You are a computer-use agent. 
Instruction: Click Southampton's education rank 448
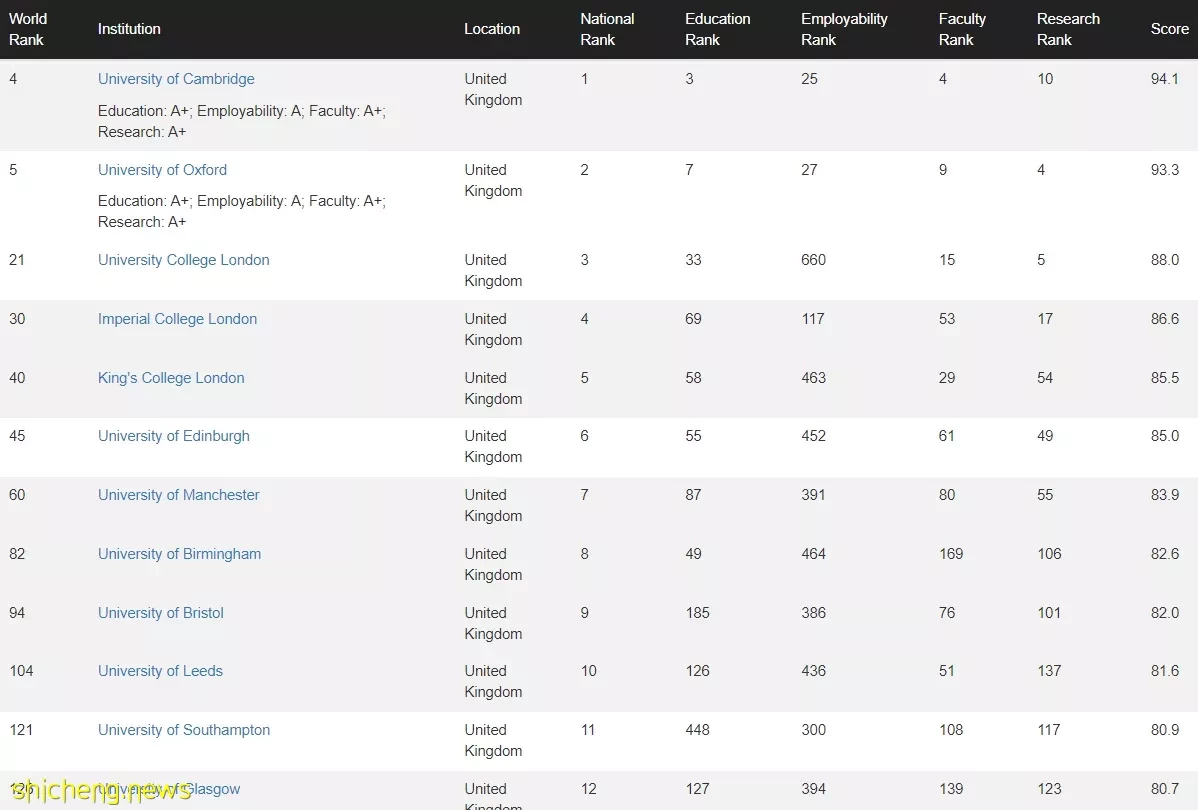coord(697,730)
